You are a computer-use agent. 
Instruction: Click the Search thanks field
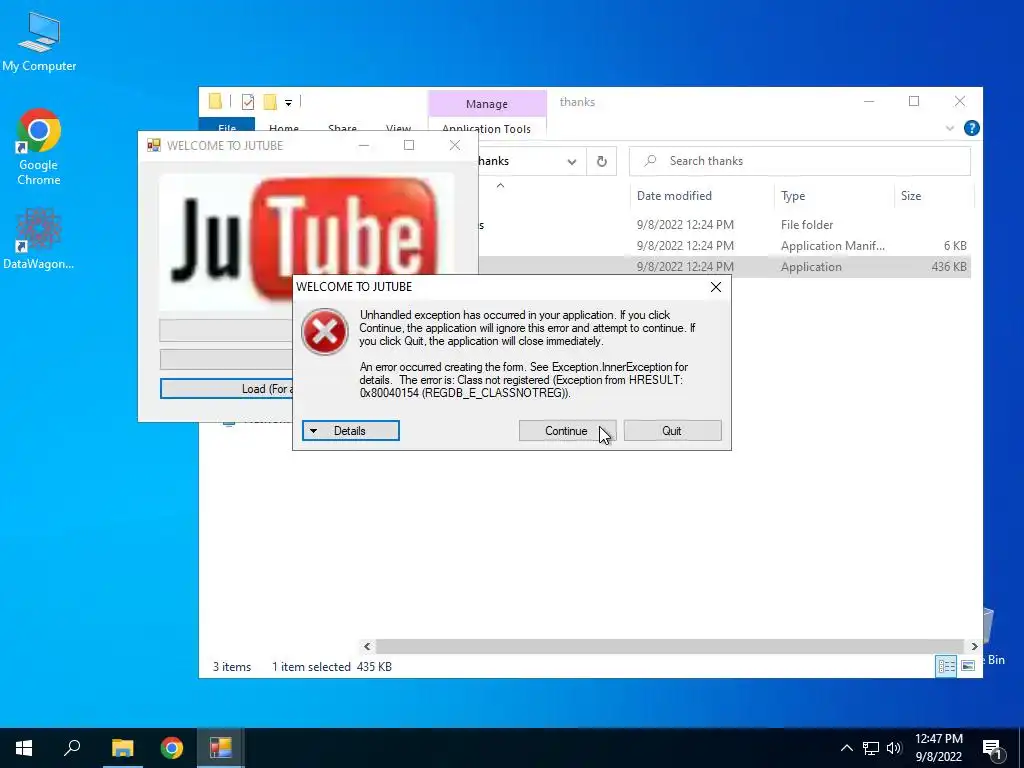pos(799,161)
